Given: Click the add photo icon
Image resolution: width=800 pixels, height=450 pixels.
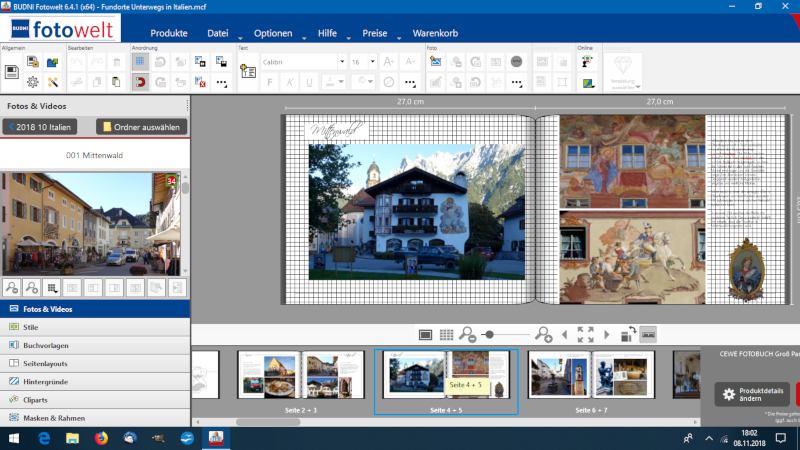Looking at the screenshot, I should pyautogui.click(x=436, y=62).
